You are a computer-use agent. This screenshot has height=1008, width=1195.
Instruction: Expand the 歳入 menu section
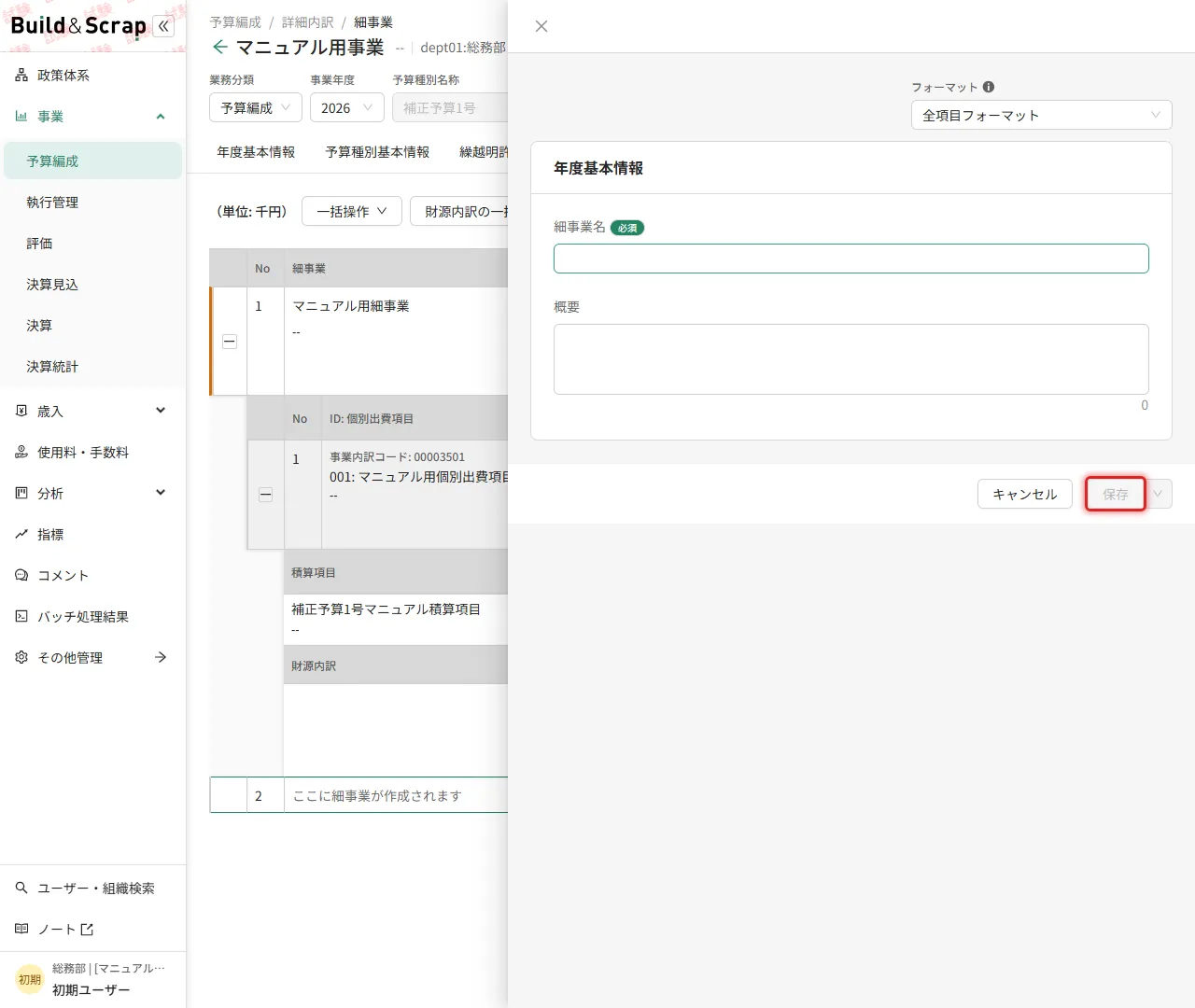161,411
